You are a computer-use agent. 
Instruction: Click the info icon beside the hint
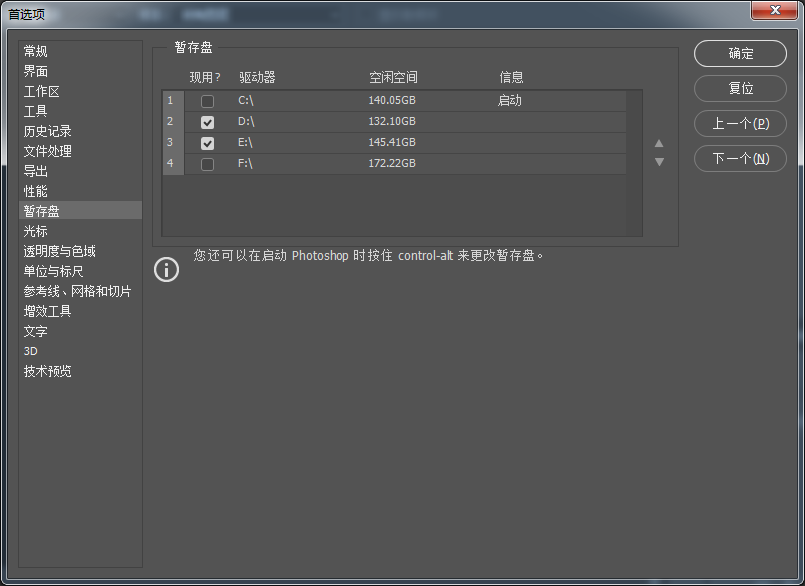166,270
